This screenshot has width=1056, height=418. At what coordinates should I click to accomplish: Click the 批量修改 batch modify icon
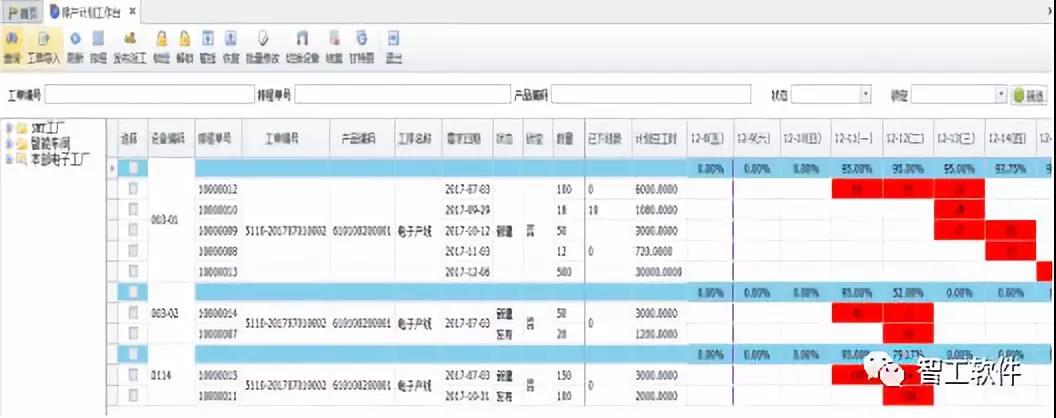tap(262, 45)
